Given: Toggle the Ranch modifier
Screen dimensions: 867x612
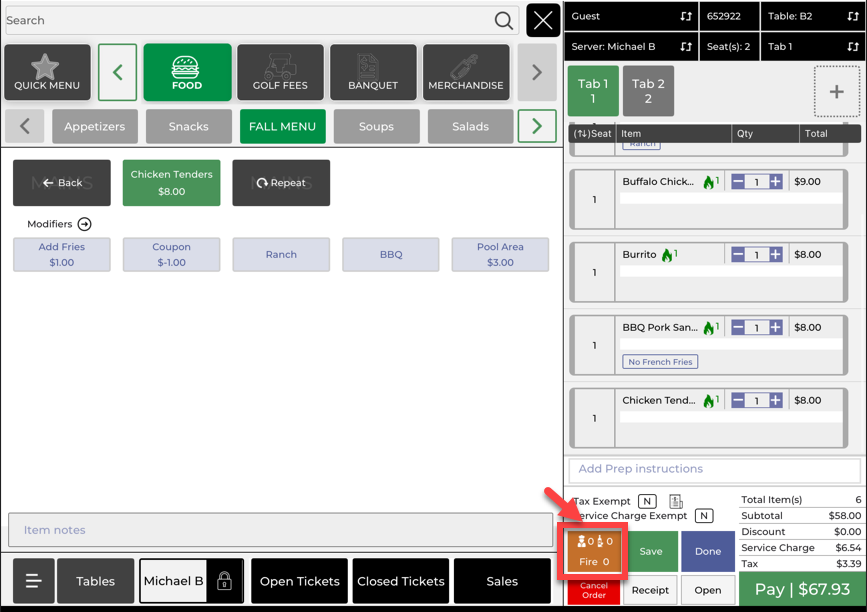Looking at the screenshot, I should click(x=281, y=255).
